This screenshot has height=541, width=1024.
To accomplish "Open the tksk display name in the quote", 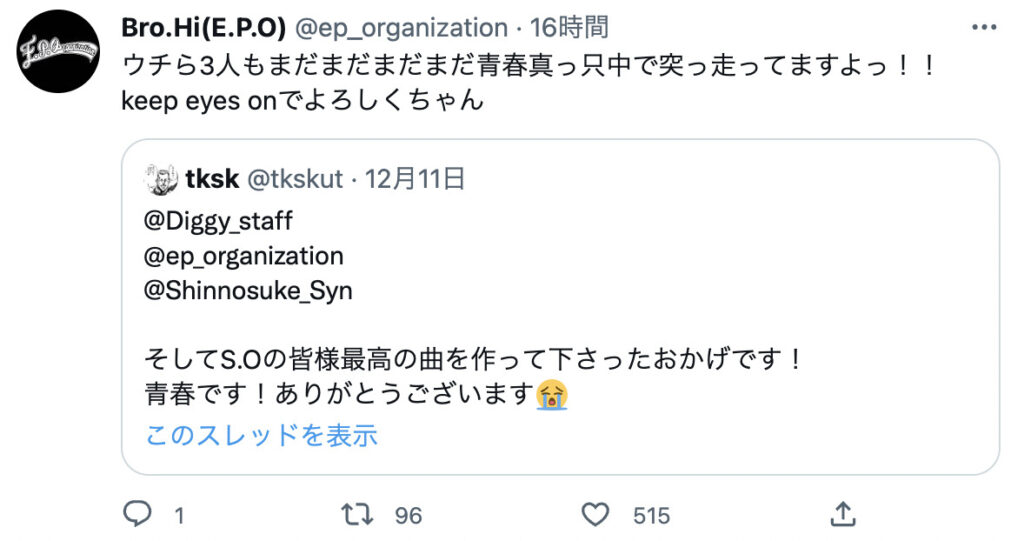I will [212, 180].
